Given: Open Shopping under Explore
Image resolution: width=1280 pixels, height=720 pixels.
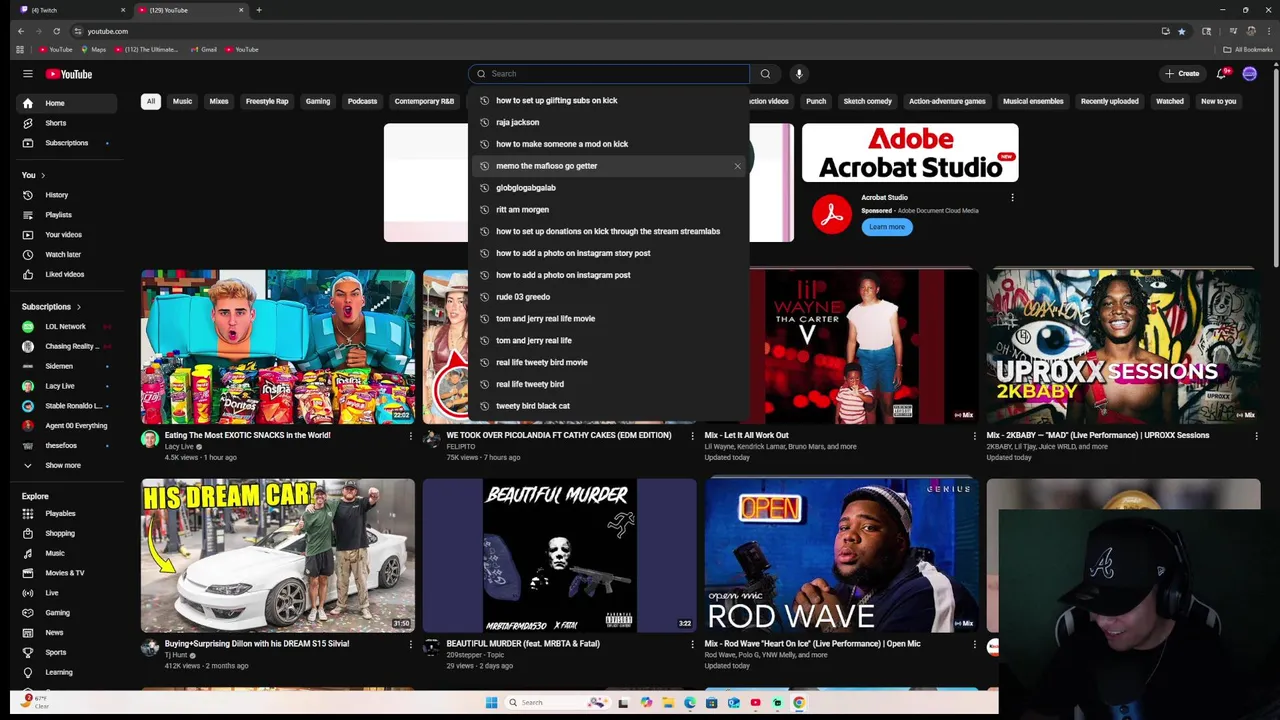Looking at the screenshot, I should (59, 533).
